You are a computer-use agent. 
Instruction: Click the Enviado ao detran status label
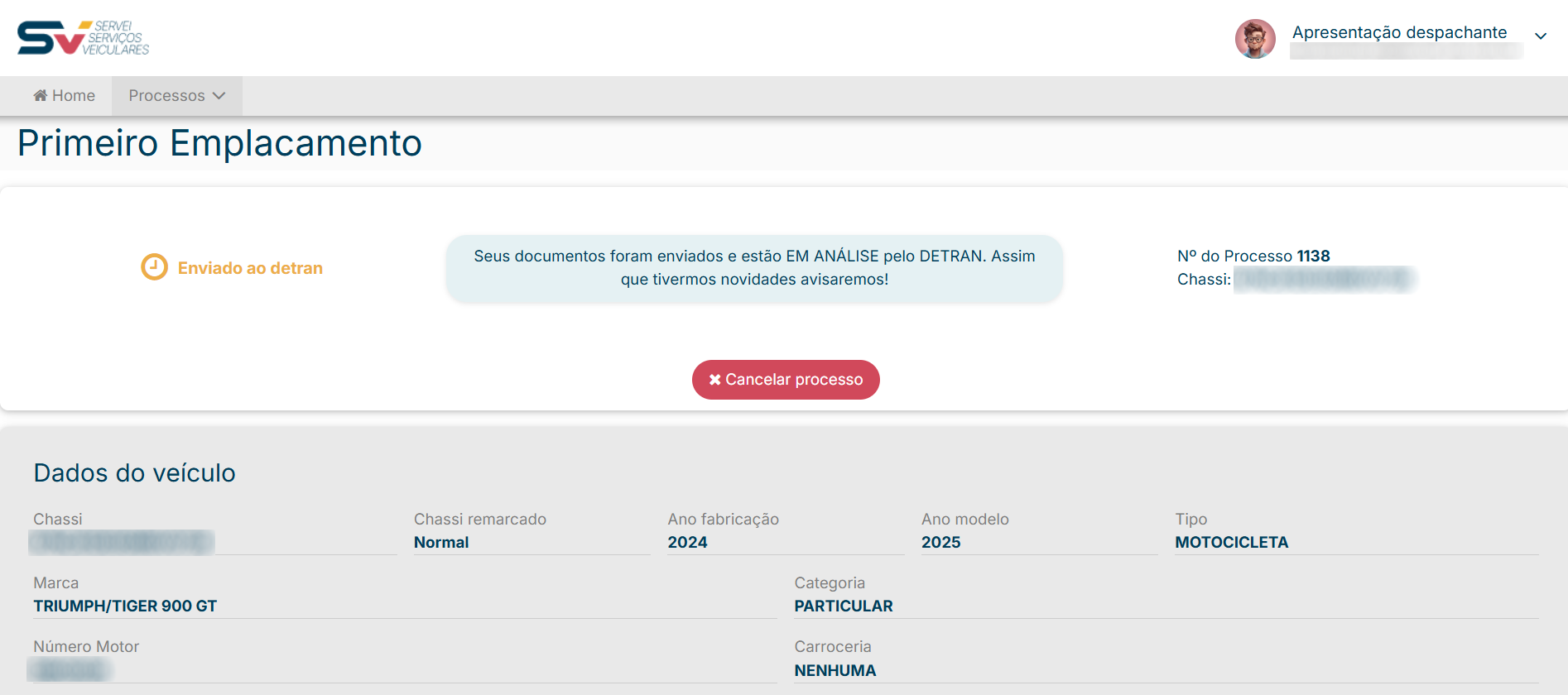tap(250, 268)
